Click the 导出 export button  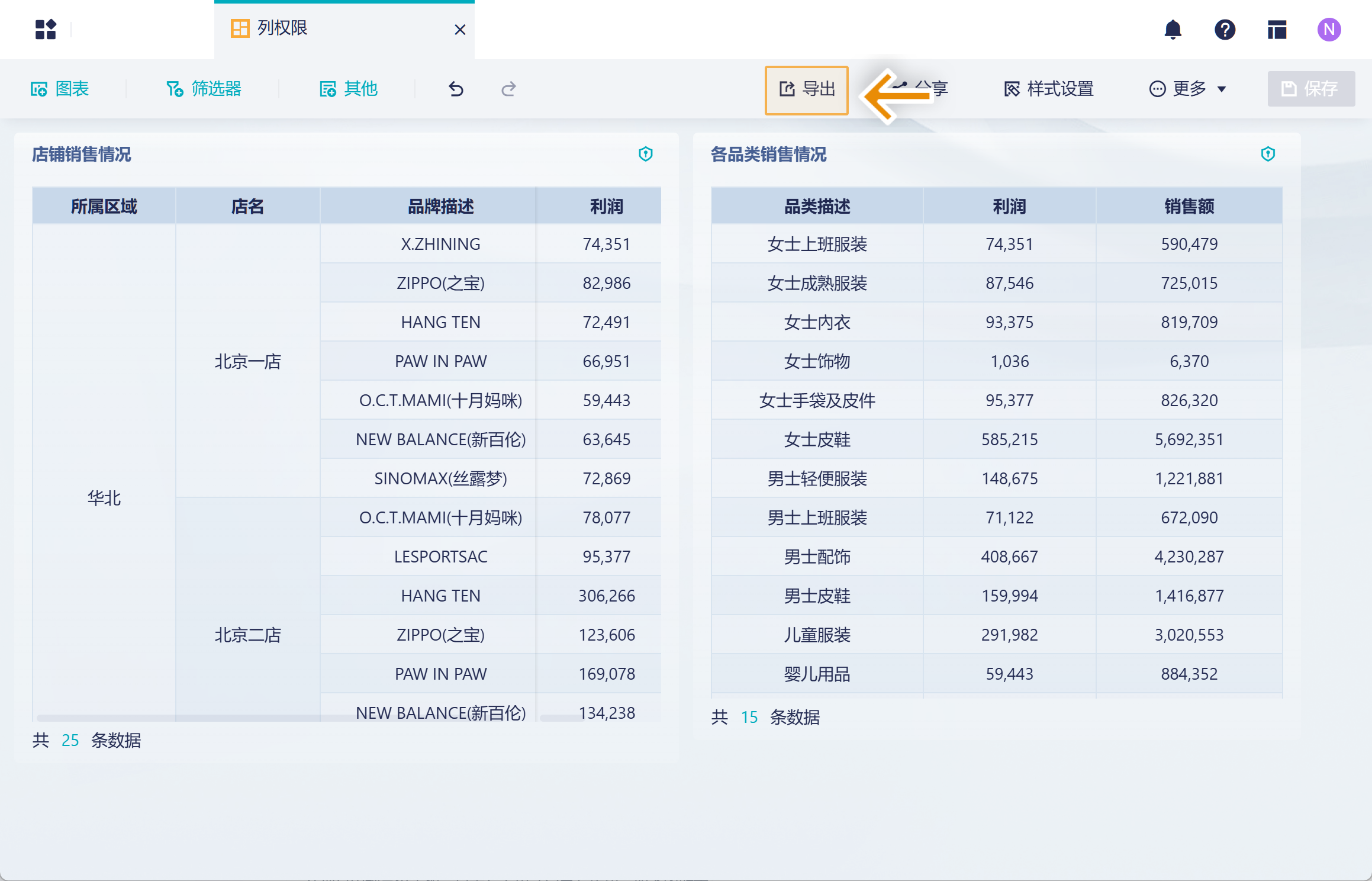tap(806, 89)
